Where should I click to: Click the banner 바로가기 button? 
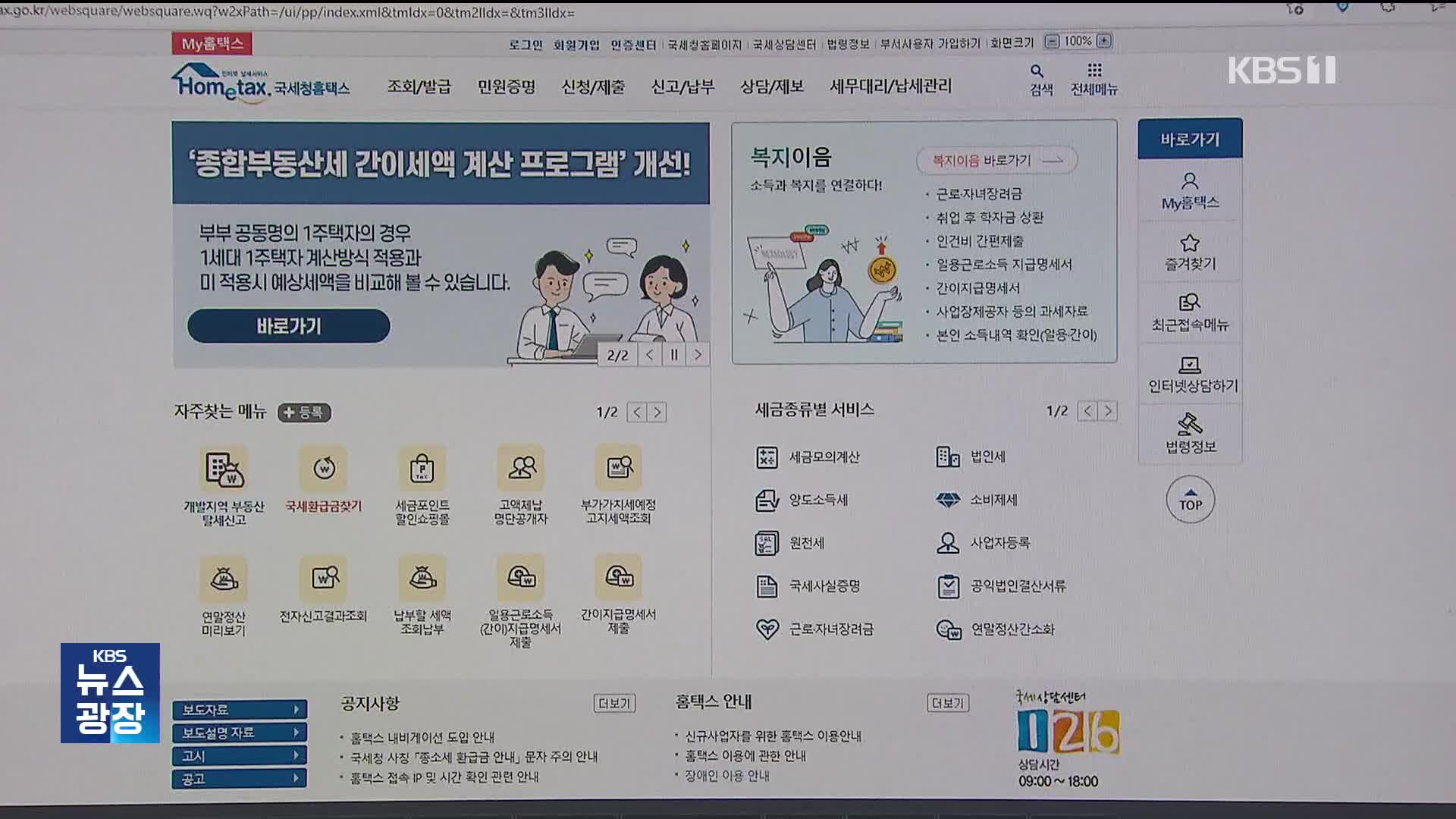[x=289, y=326]
